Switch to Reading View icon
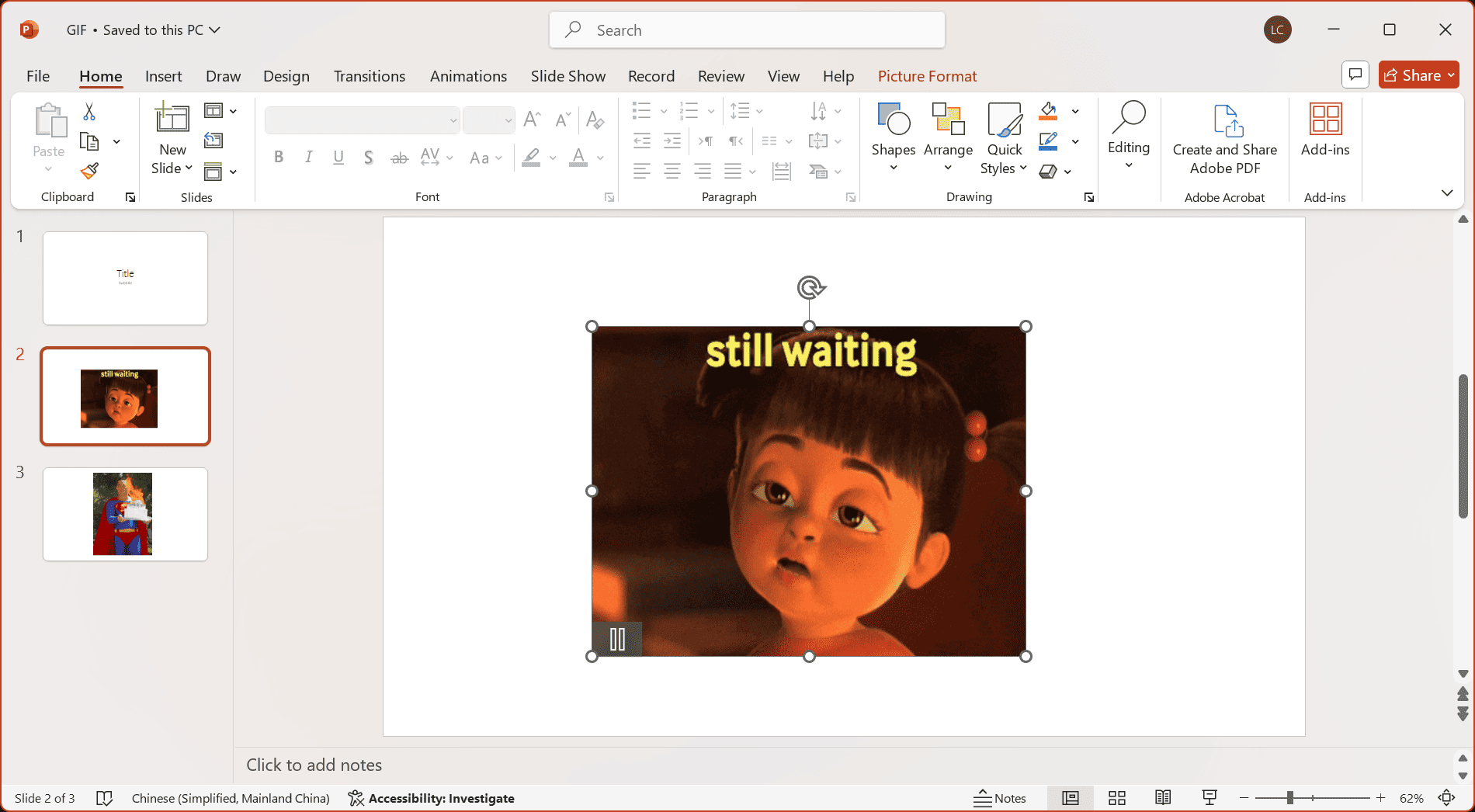 (x=1163, y=798)
